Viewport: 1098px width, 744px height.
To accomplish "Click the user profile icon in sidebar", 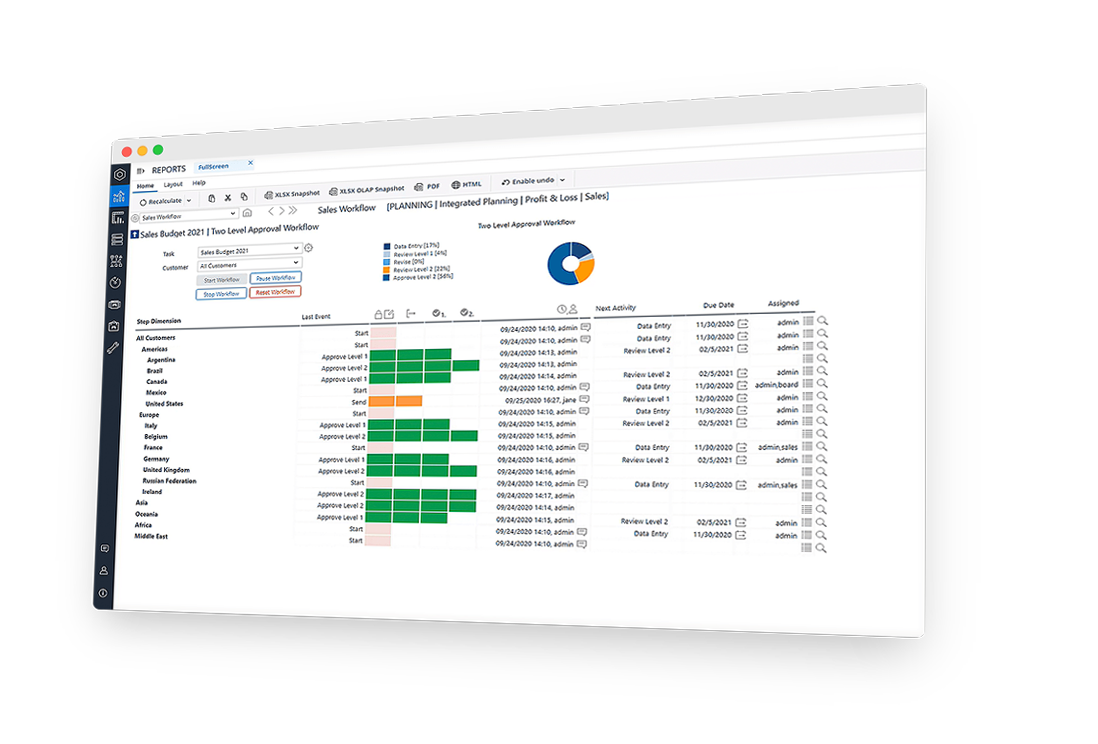I will 103,571.
